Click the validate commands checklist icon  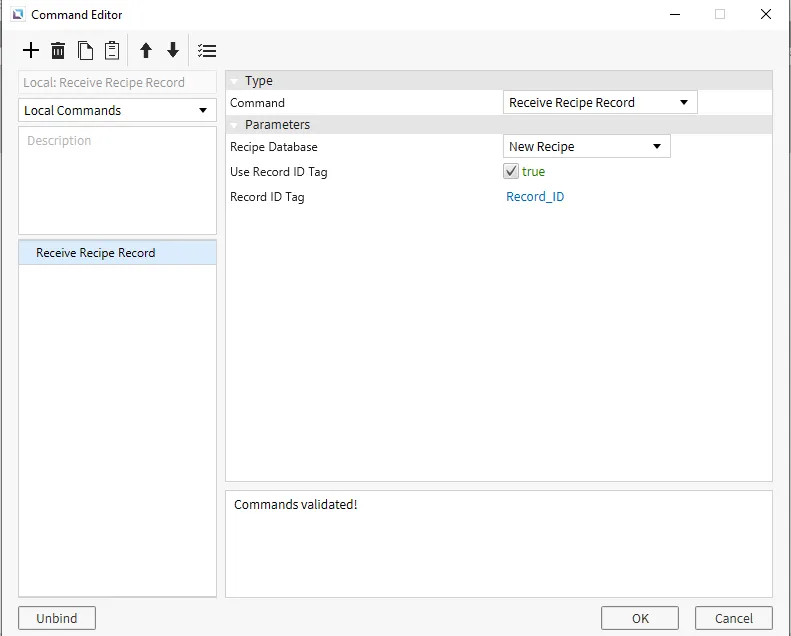[x=207, y=51]
